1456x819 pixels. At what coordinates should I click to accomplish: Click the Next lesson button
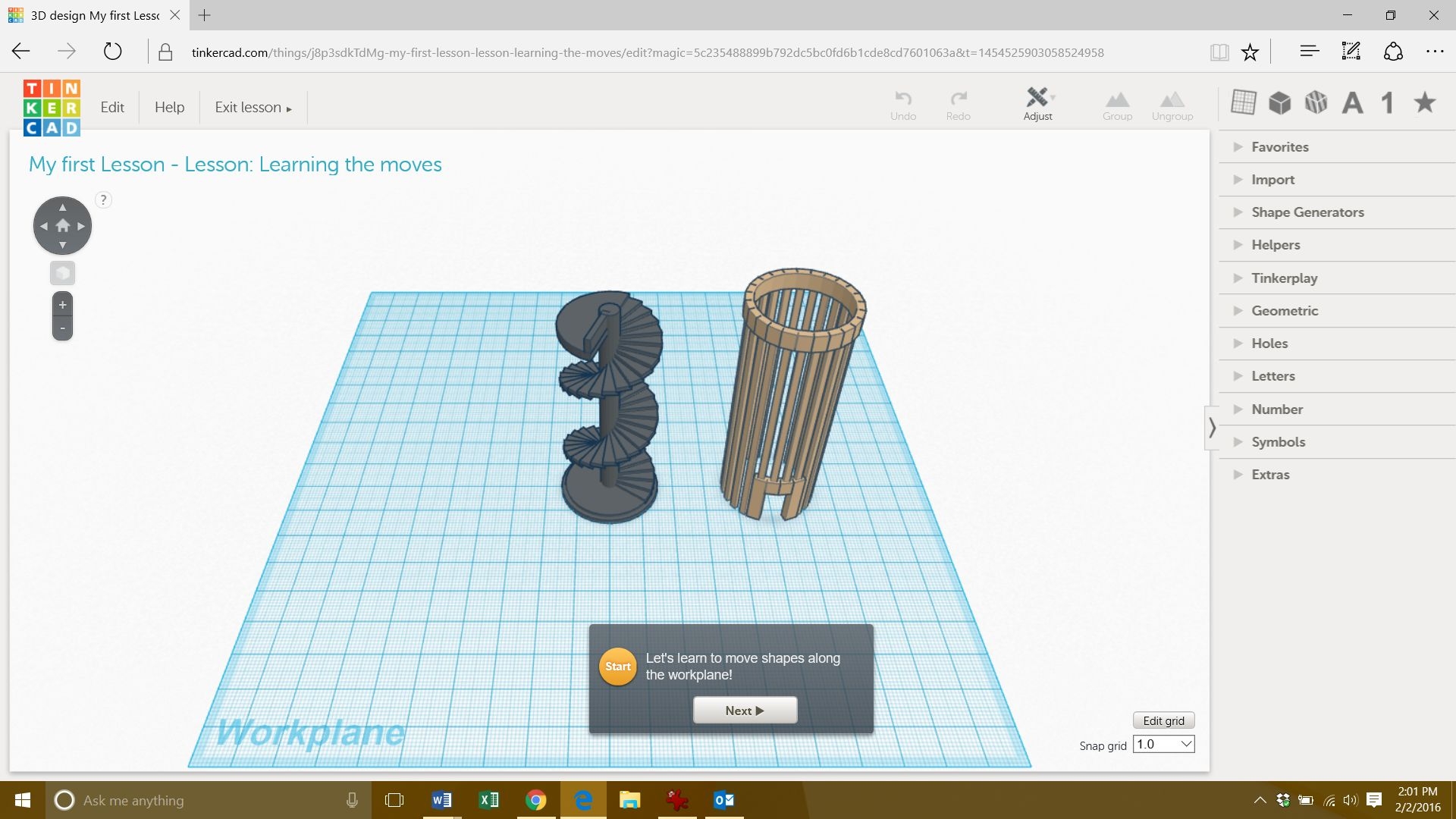point(745,711)
